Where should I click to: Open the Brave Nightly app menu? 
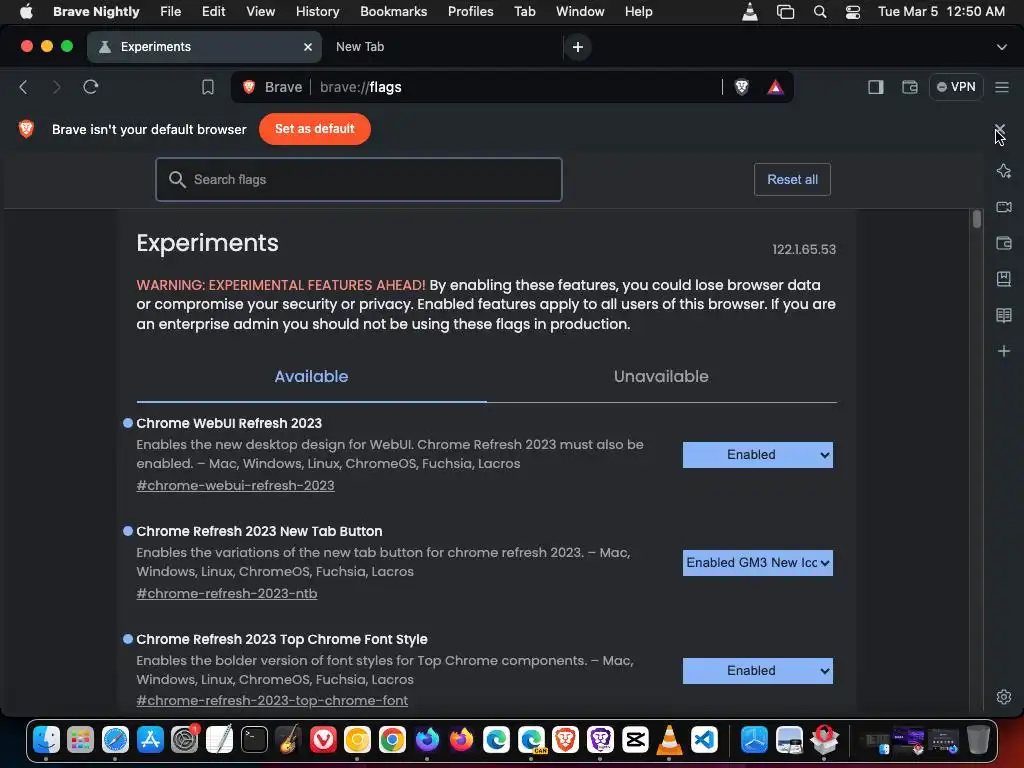(x=96, y=11)
